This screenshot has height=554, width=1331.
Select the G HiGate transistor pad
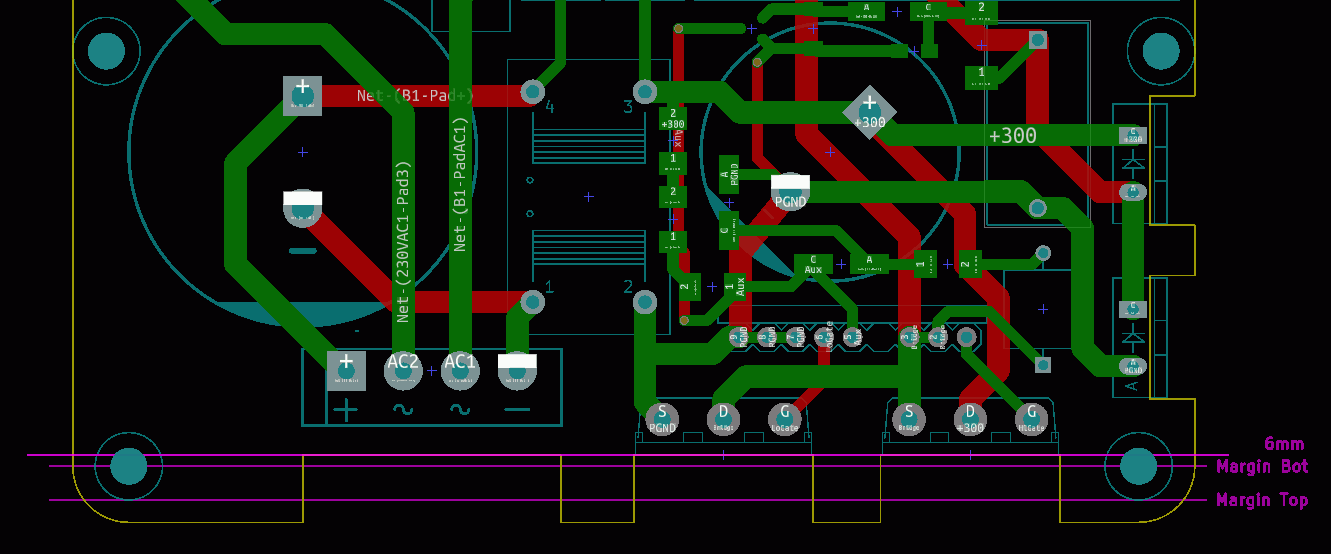pos(1031,418)
